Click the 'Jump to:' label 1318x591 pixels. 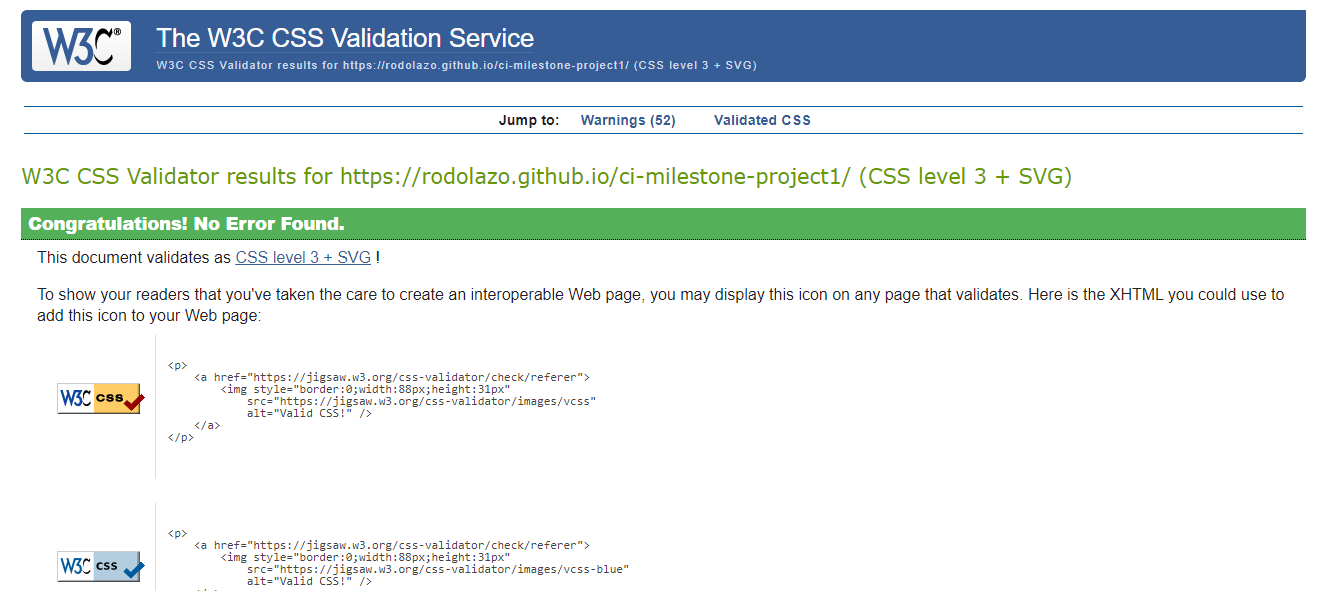[x=529, y=120]
